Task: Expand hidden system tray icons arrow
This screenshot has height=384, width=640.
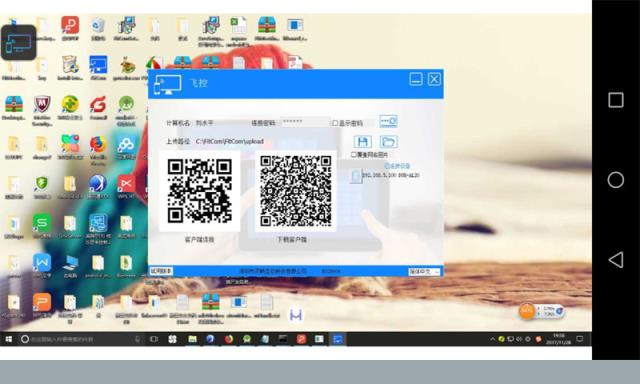Action: [x=493, y=339]
